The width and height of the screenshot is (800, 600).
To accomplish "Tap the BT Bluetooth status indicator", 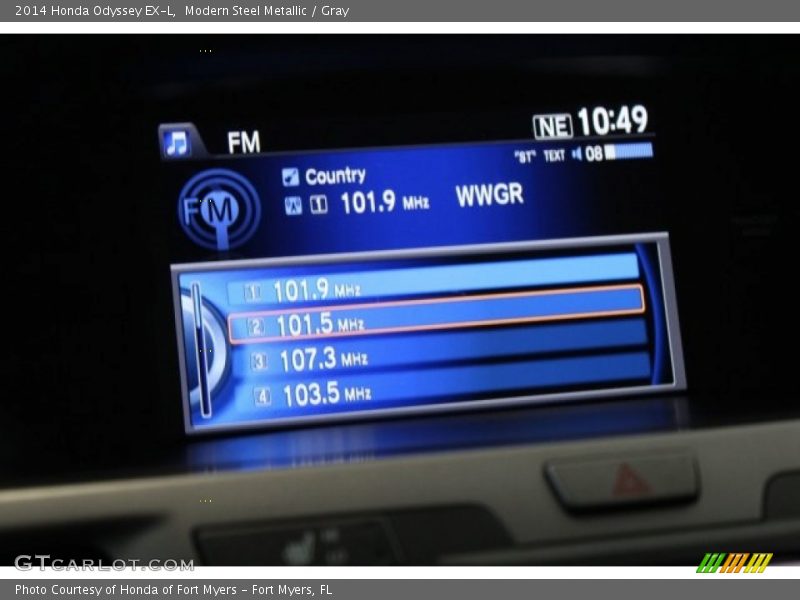I will coord(525,156).
